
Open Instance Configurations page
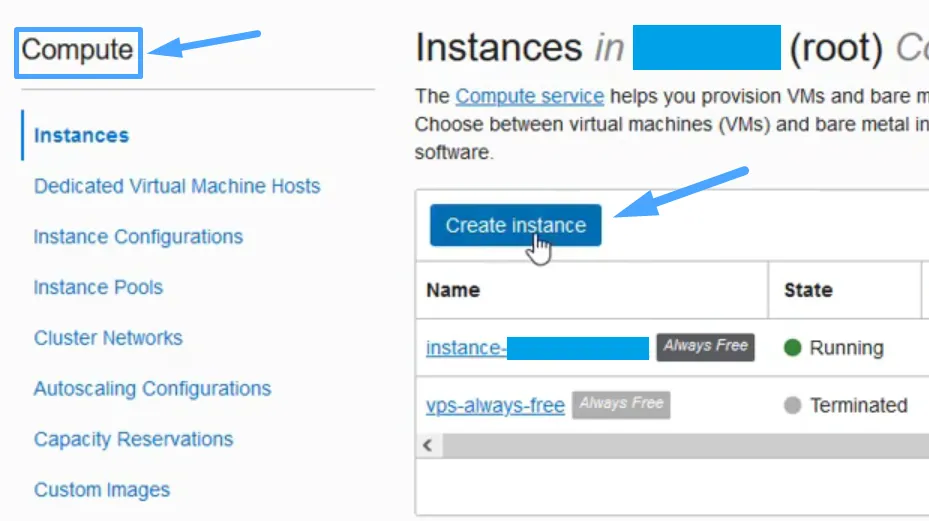[x=138, y=236]
